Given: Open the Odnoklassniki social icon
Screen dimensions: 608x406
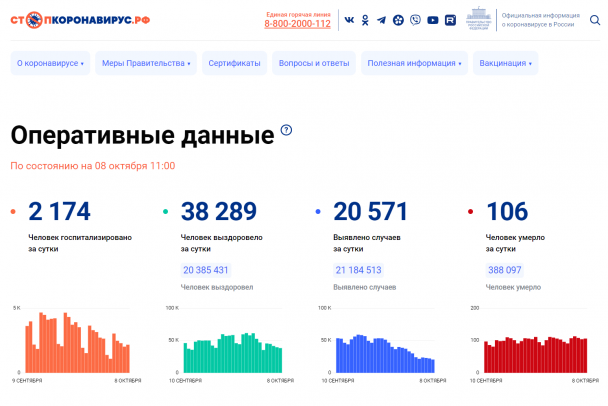Looking at the screenshot, I should (365, 20).
